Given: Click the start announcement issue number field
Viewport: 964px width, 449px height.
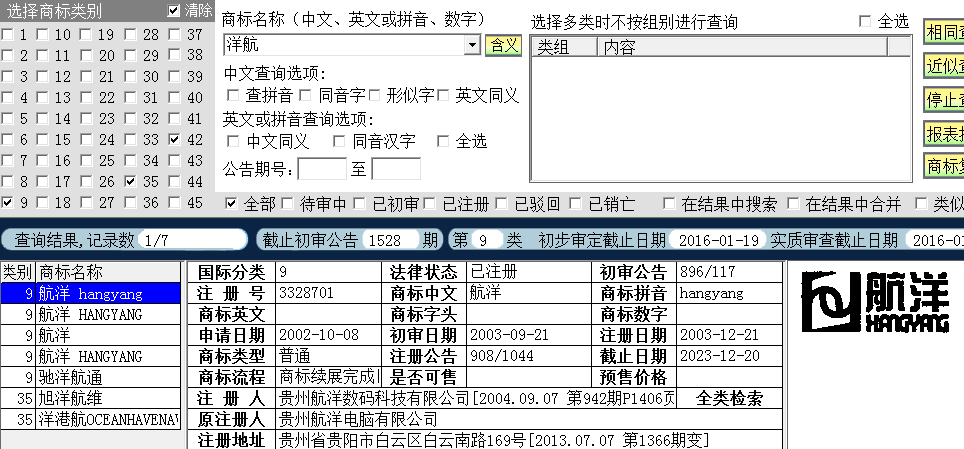Looking at the screenshot, I should pyautogui.click(x=322, y=169).
